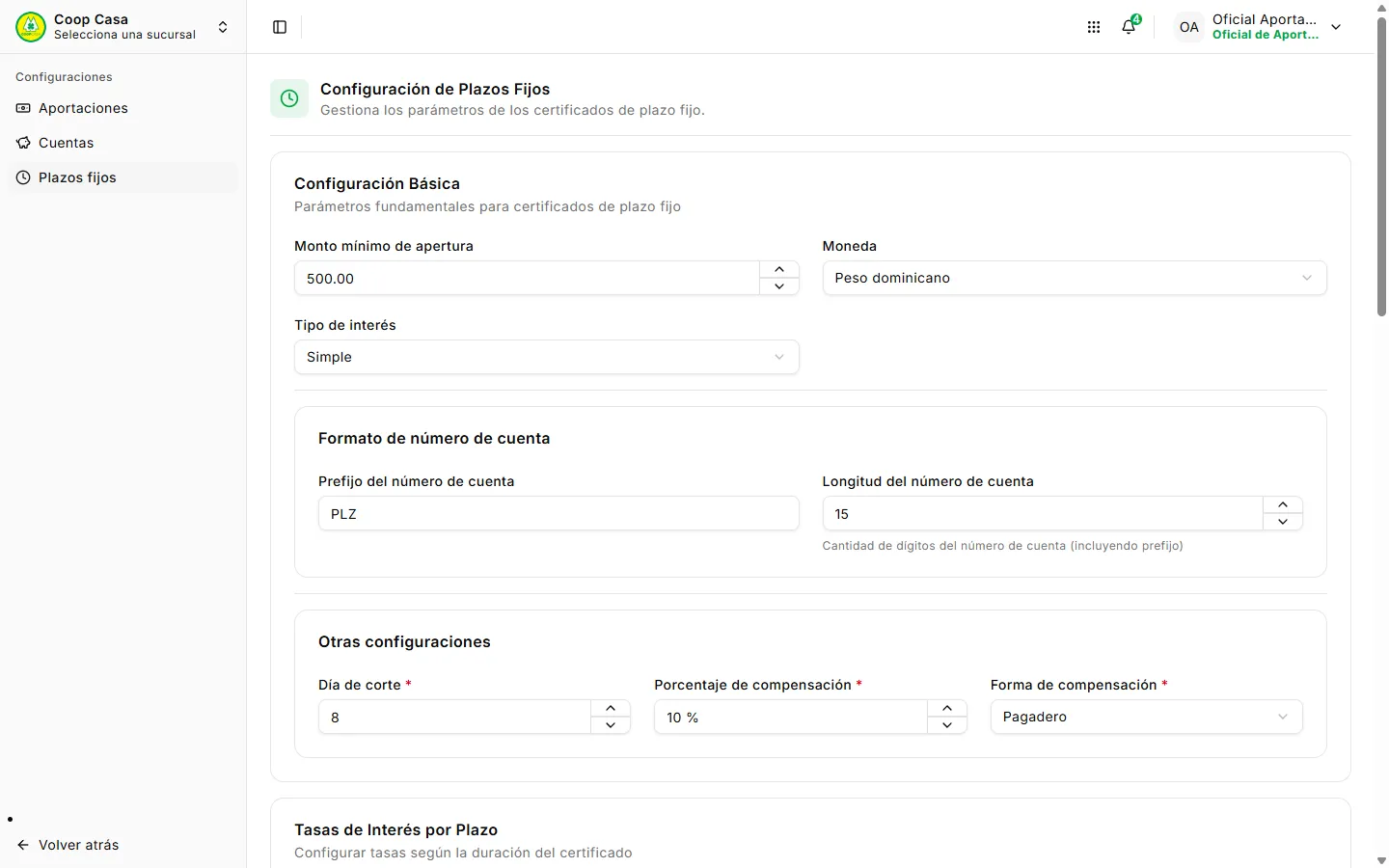Click the Volver atrás arrow icon
1389x868 pixels.
click(x=23, y=845)
